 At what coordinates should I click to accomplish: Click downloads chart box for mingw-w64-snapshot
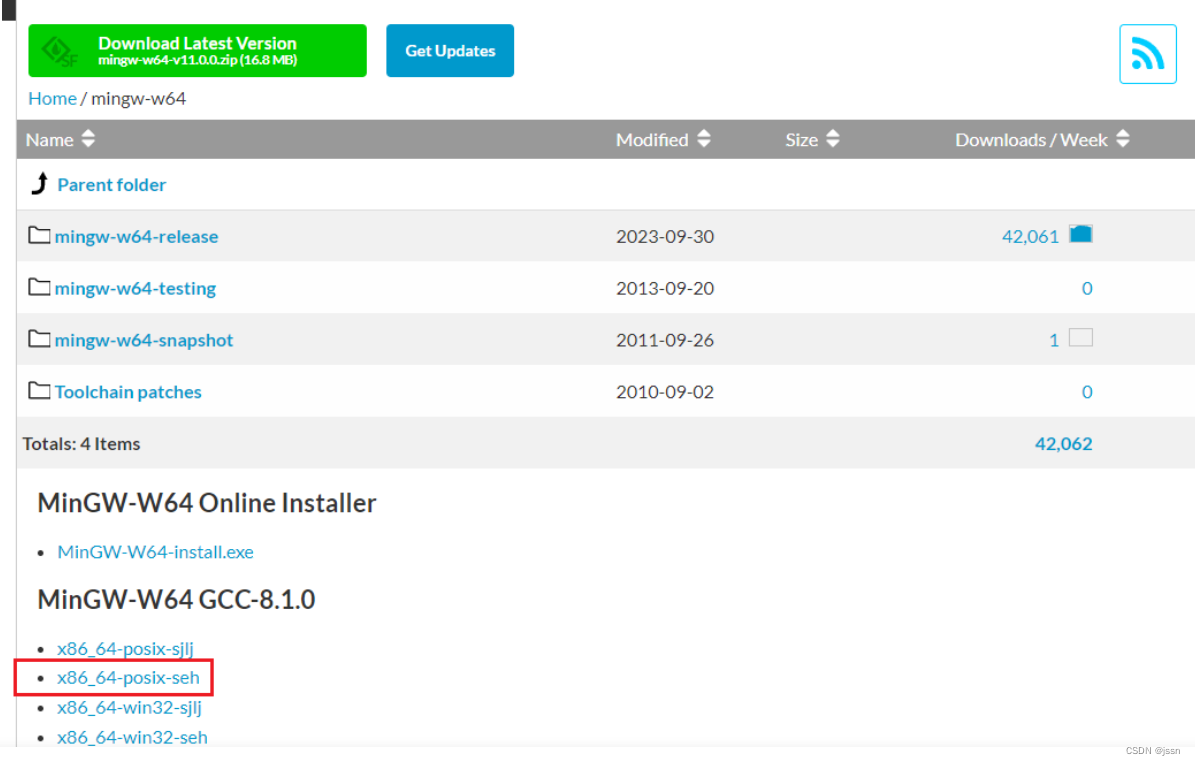point(1081,338)
